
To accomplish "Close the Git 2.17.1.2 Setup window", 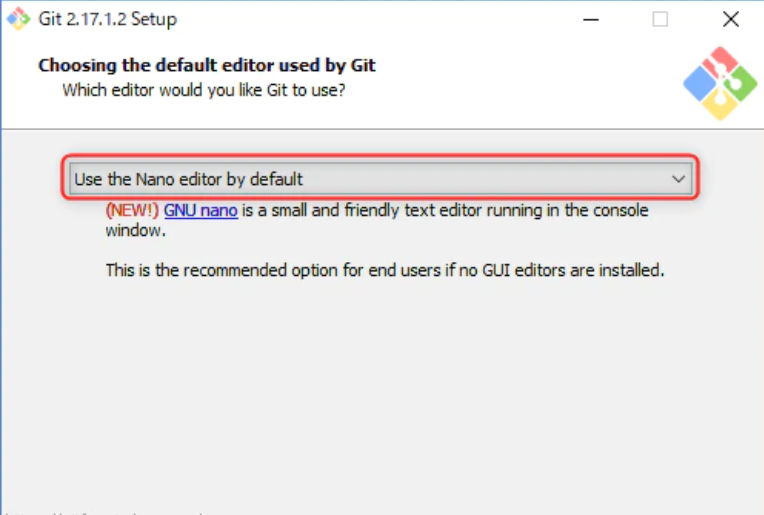I will 730,19.
